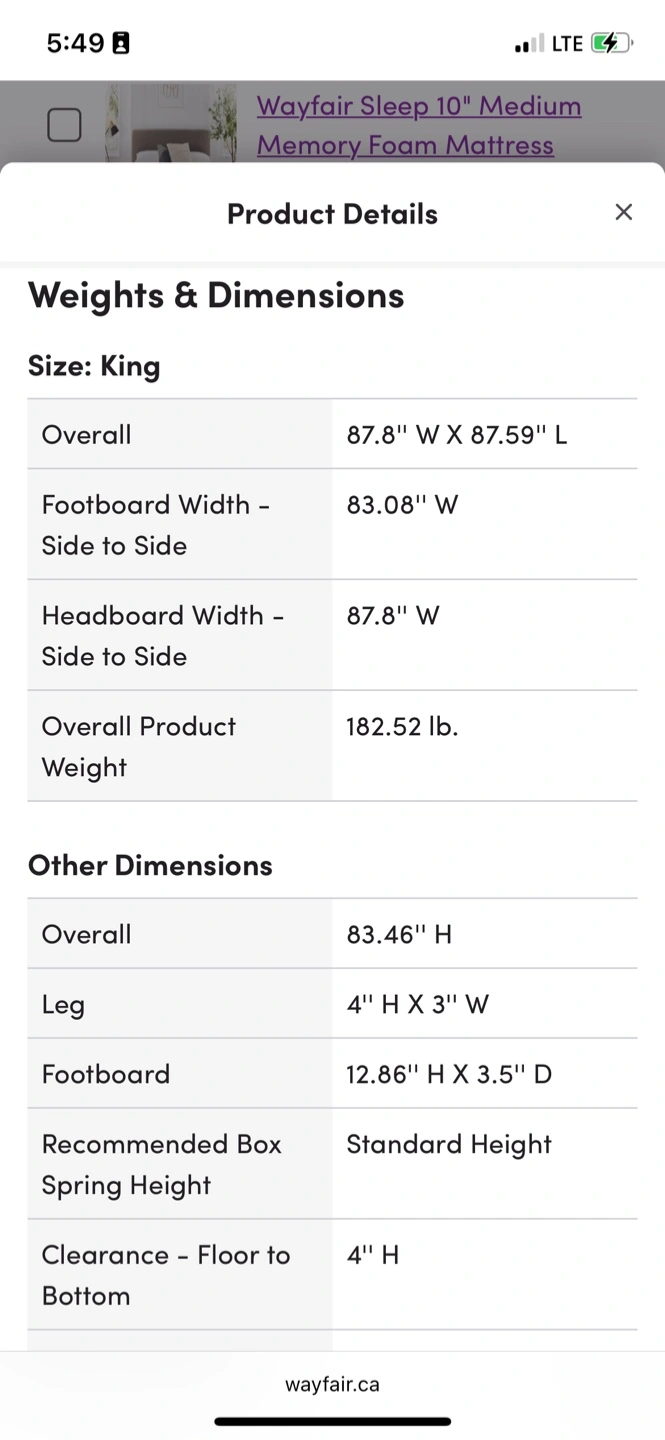Viewport: 665px width, 1440px height.
Task: Tap the Leg dimensions value 4'' H X 3'' W
Action: click(418, 1004)
